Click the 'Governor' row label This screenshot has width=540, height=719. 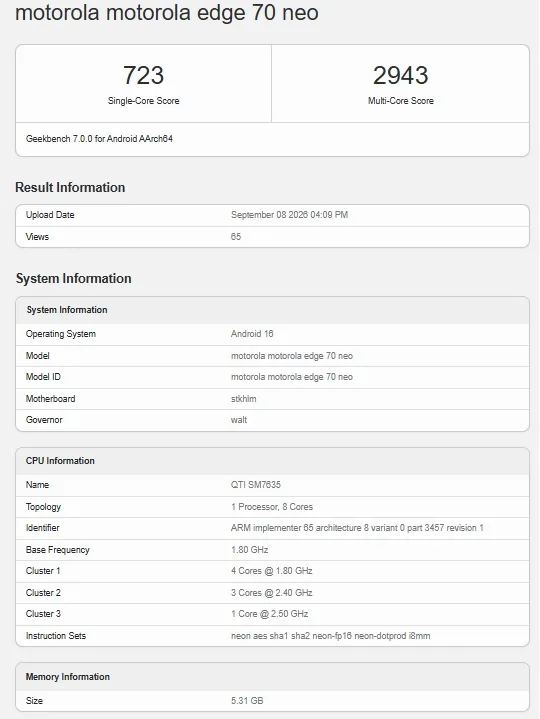point(44,420)
